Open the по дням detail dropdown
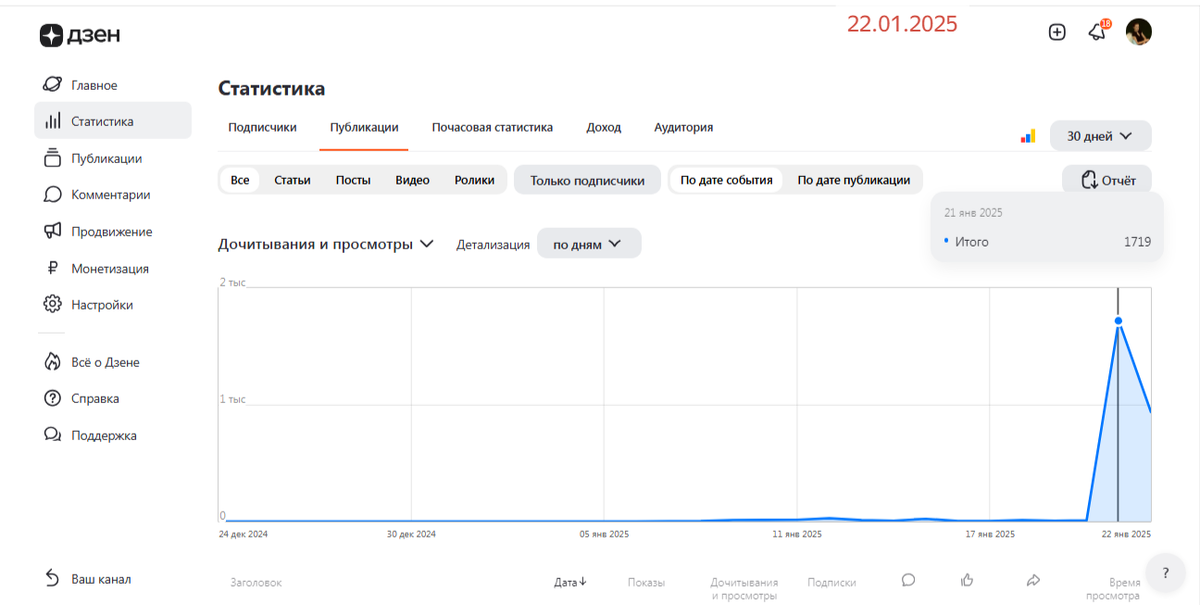 588,244
